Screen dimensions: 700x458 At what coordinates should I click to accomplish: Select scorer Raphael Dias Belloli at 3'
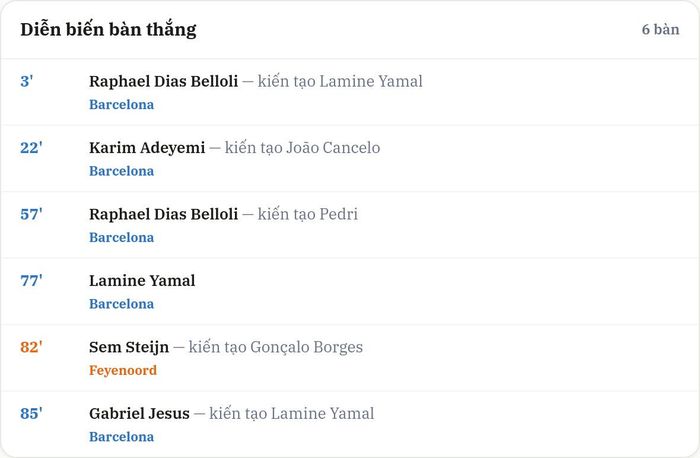[x=163, y=81]
